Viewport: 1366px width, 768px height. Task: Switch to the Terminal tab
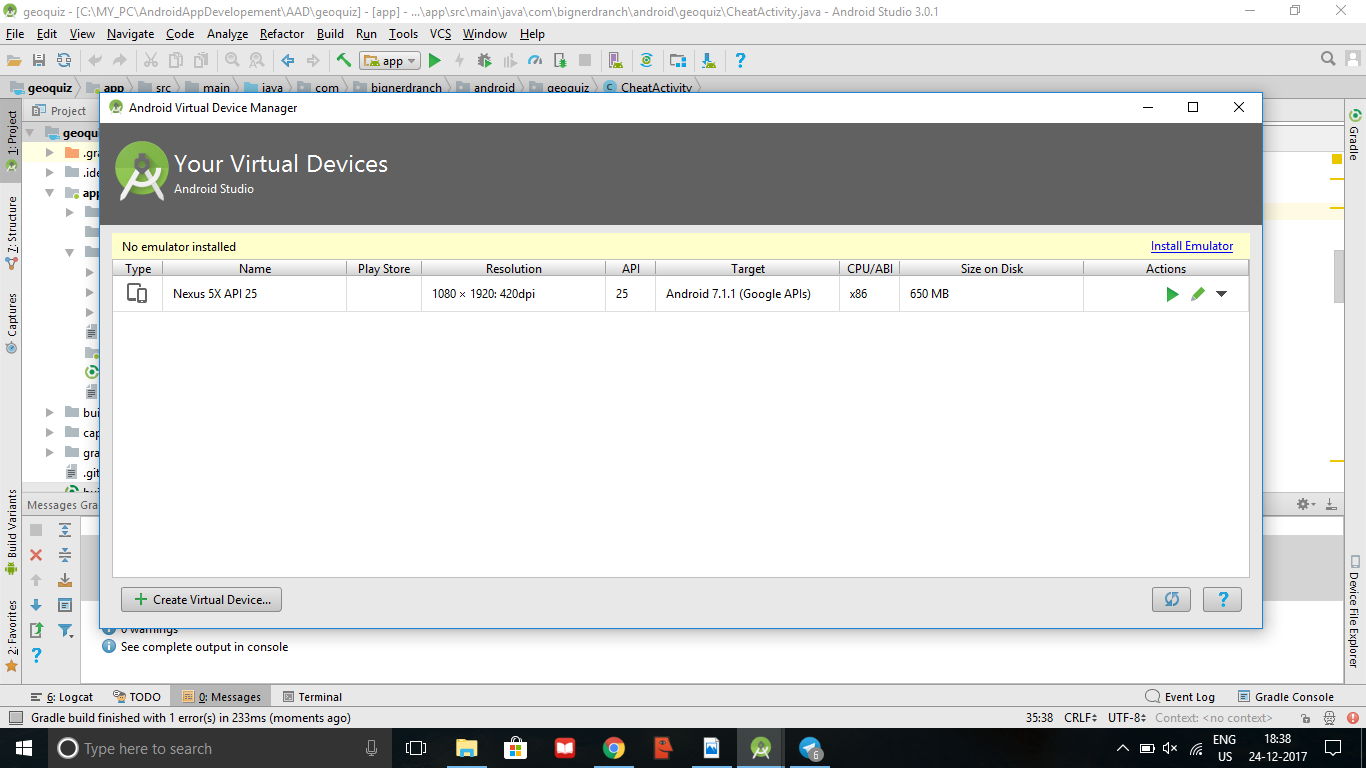tap(312, 697)
